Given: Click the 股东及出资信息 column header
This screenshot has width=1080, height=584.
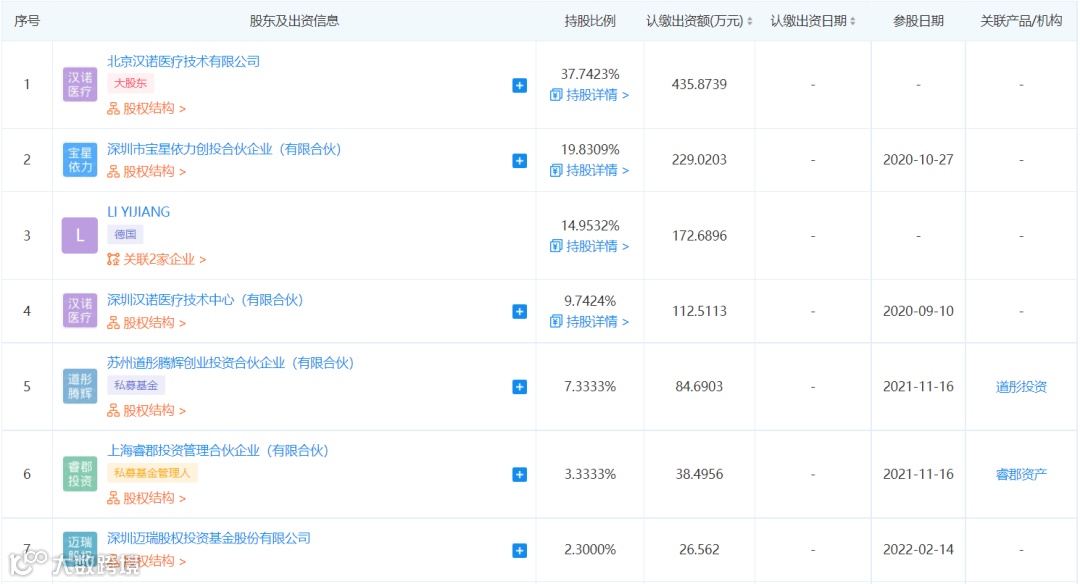Looking at the screenshot, I should [294, 21].
